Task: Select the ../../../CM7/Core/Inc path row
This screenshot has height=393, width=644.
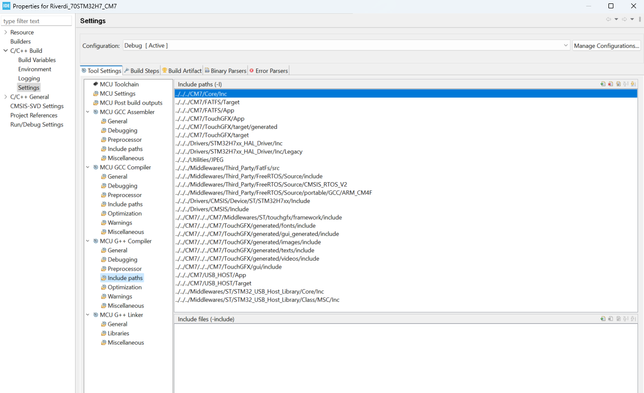Action: pyautogui.click(x=406, y=94)
